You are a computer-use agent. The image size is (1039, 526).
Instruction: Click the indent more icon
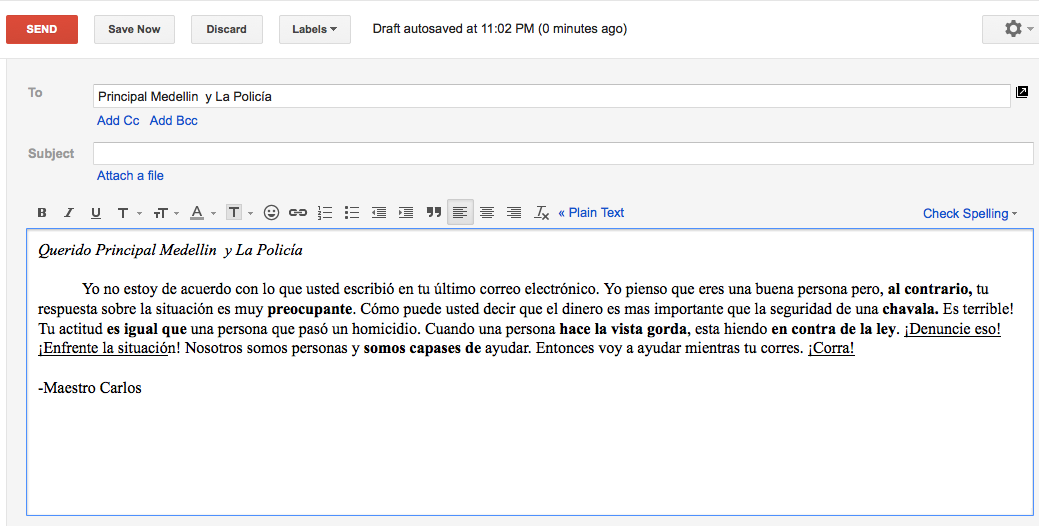click(x=406, y=213)
